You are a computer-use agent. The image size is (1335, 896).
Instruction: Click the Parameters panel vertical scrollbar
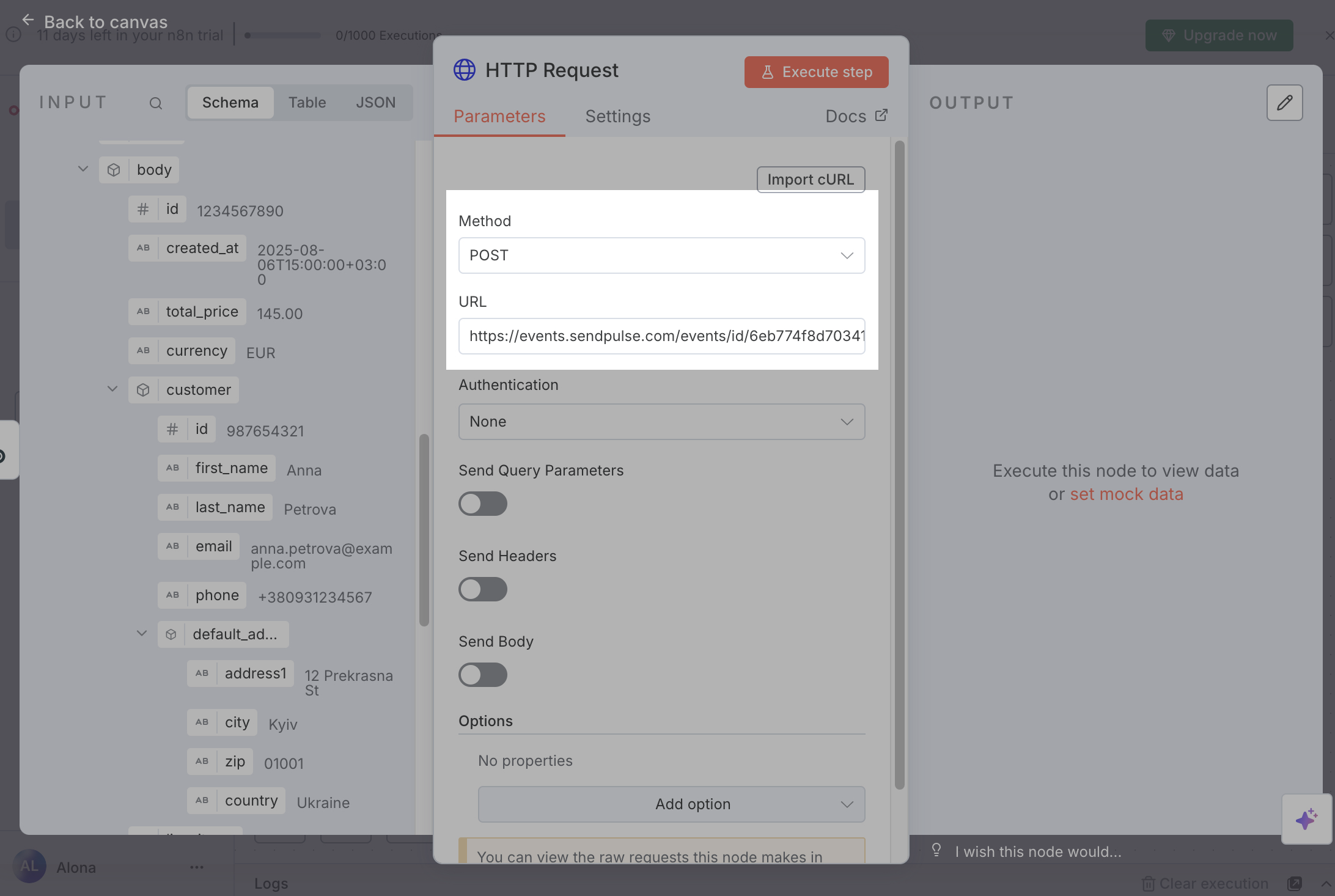pos(899,465)
